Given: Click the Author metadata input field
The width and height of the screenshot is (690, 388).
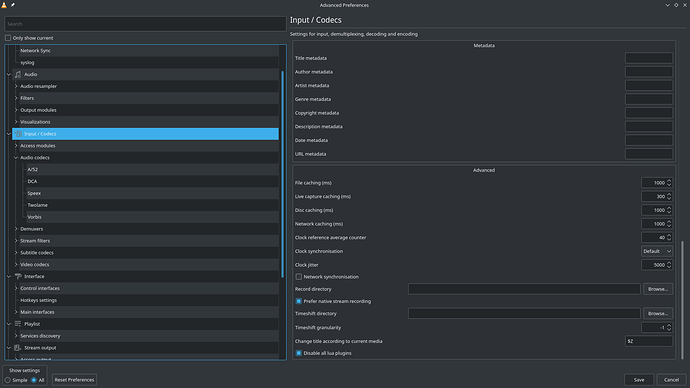Looking at the screenshot, I should tap(649, 72).
